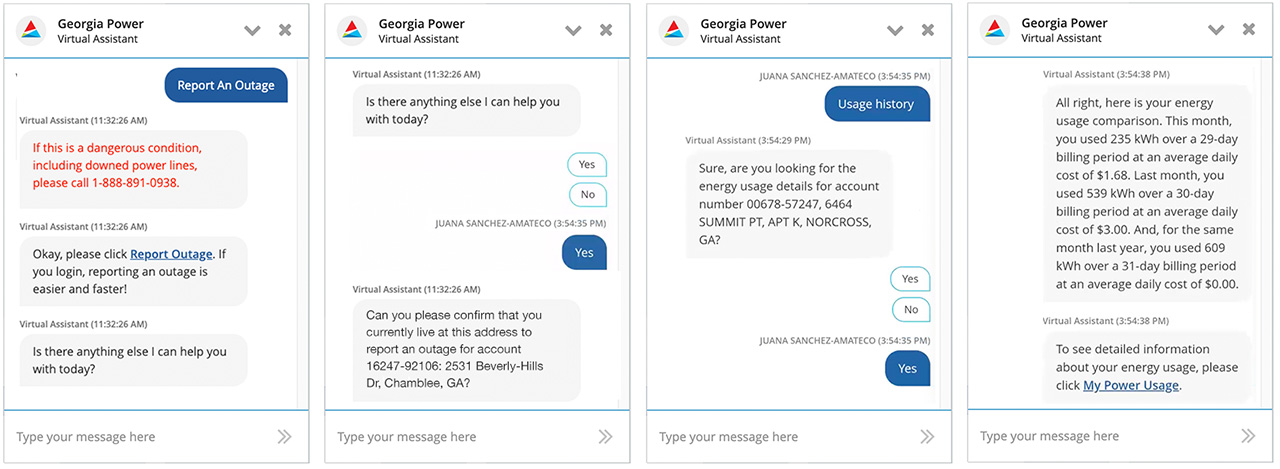Image resolution: width=1280 pixels, height=469 pixels.
Task: Collapse the first chat window with chevron
Action: (x=252, y=31)
